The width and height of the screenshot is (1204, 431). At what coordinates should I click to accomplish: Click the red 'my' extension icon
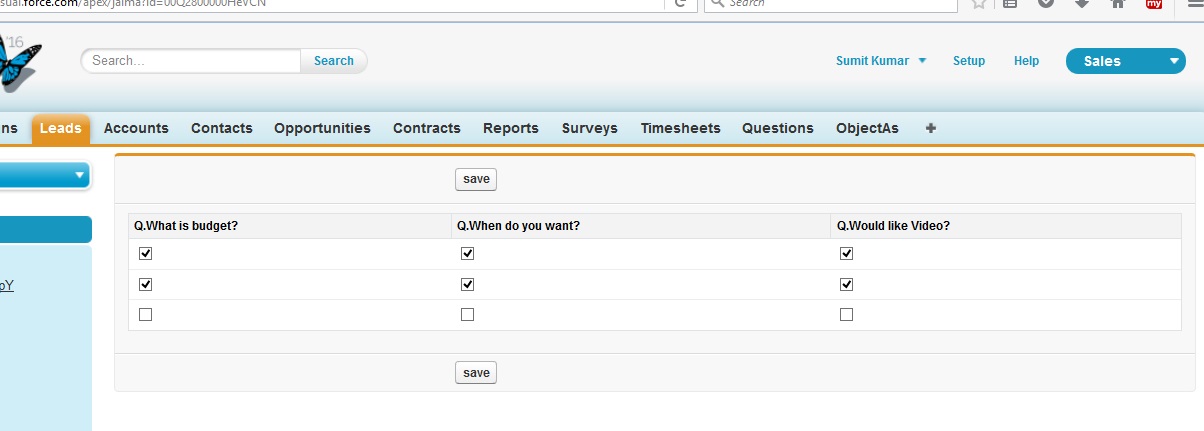tap(1154, 3)
